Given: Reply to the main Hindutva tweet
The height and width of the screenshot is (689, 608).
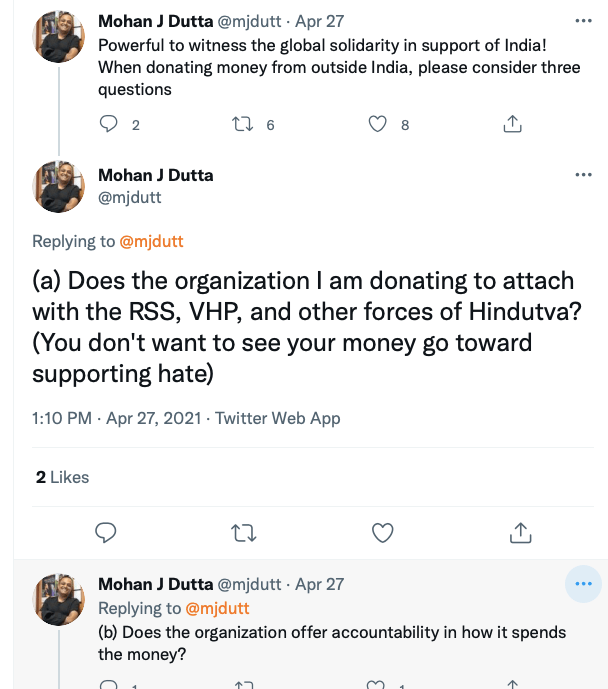Looking at the screenshot, I should (106, 533).
